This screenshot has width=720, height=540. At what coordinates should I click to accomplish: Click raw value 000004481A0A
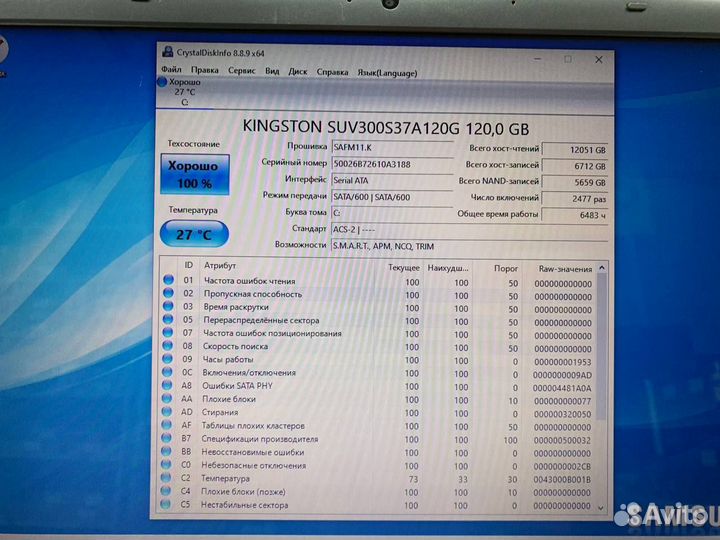coord(563,388)
